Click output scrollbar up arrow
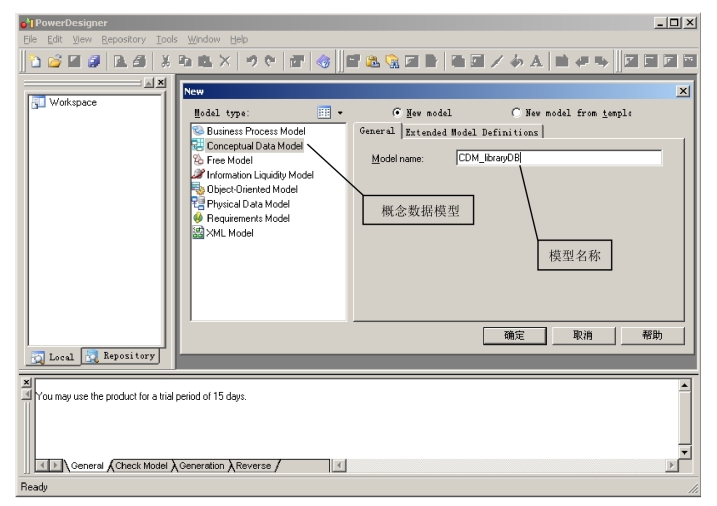 point(684,385)
